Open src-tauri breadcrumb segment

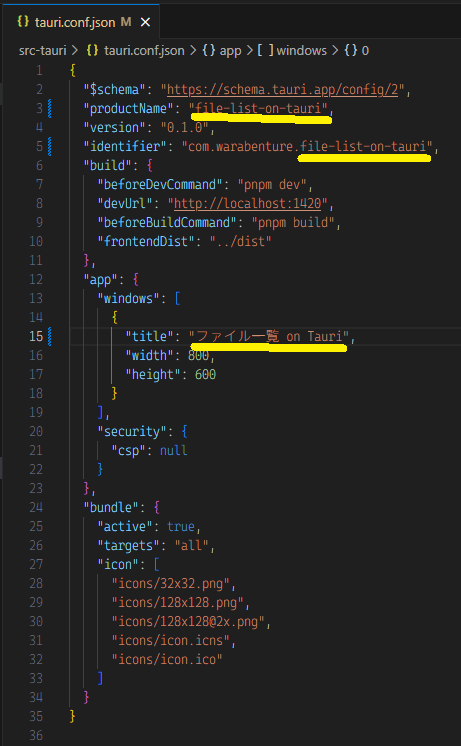42,50
